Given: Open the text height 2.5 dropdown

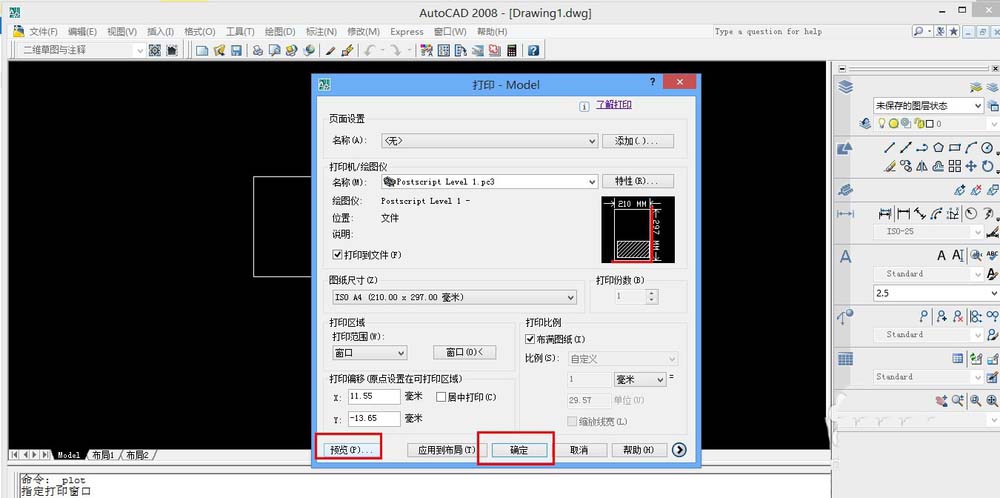Looking at the screenshot, I should [x=936, y=293].
